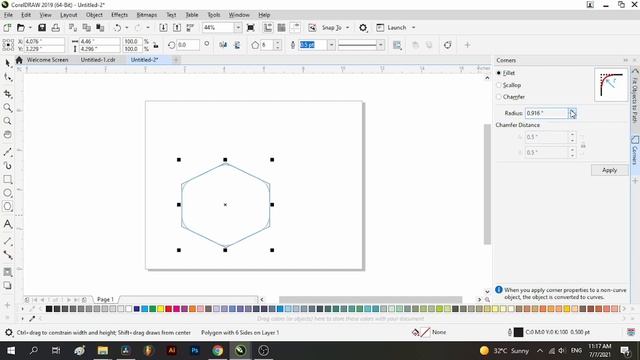Click the vertical scrollbar of canvas
The height and width of the screenshot is (360, 640).
click(x=487, y=184)
